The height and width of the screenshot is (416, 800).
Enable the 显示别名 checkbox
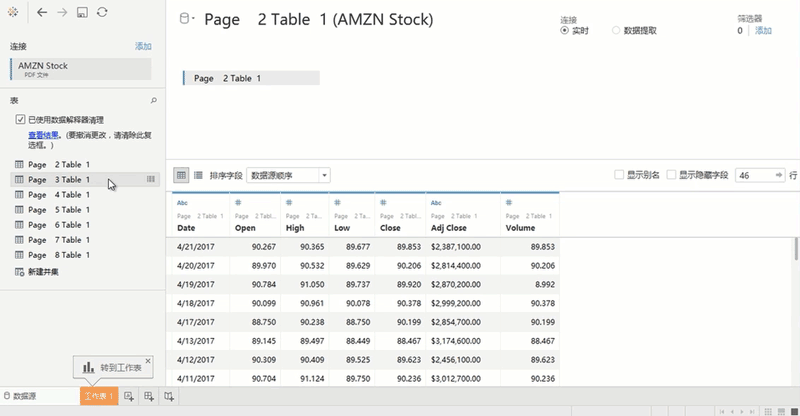pos(619,175)
